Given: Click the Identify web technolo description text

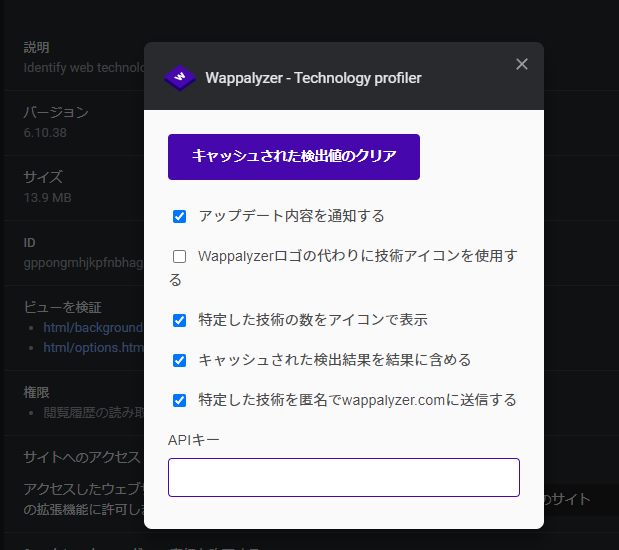Looking at the screenshot, I should 84,68.
